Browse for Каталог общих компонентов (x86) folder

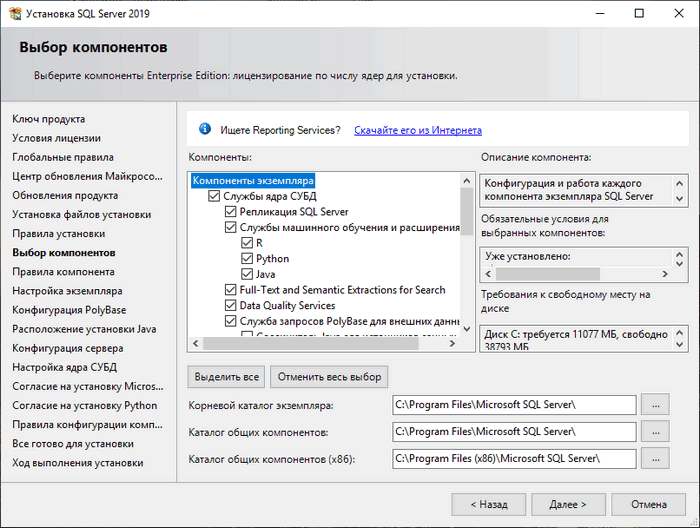(x=655, y=458)
